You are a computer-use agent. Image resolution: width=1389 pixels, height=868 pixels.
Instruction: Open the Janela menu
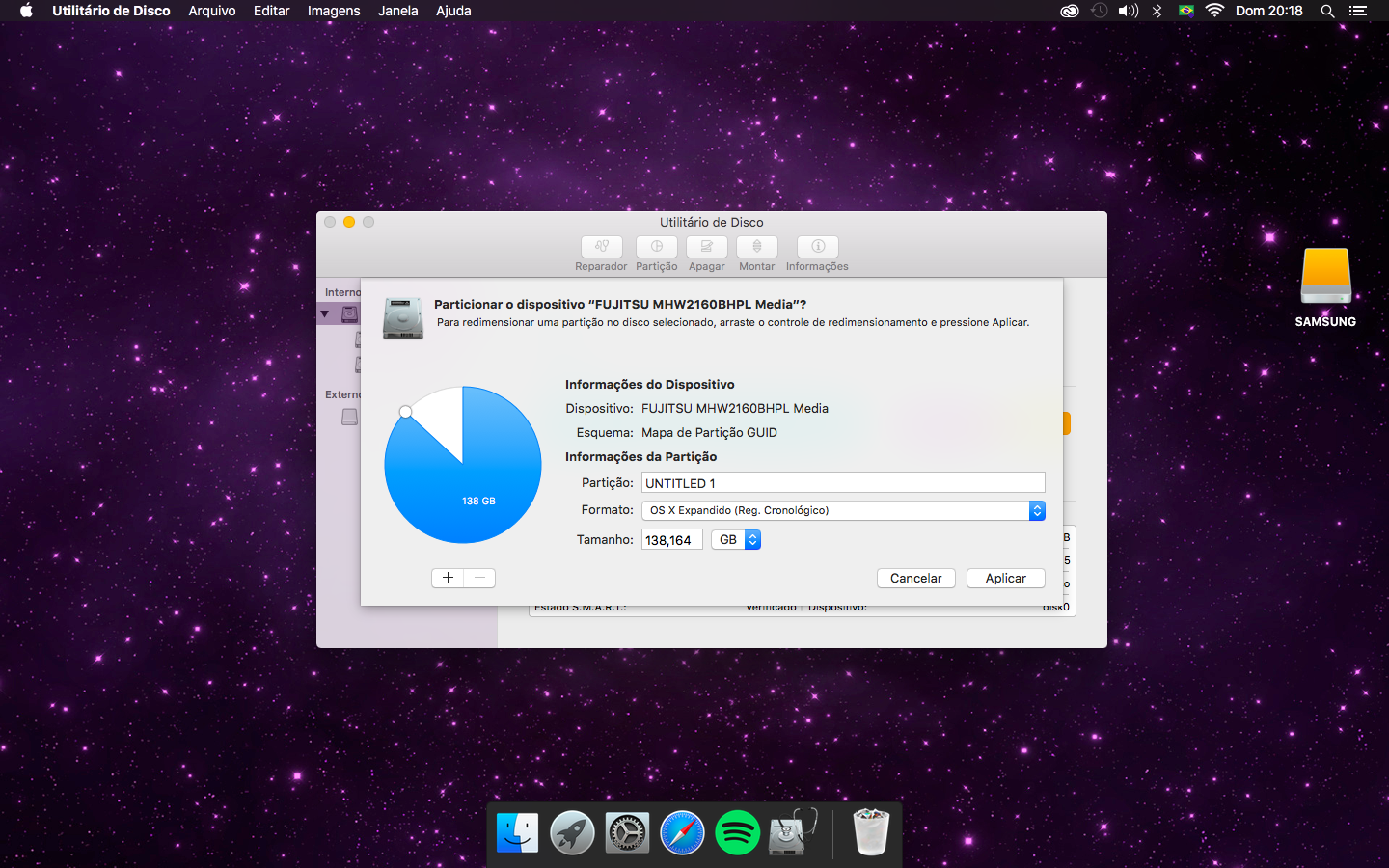(398, 11)
